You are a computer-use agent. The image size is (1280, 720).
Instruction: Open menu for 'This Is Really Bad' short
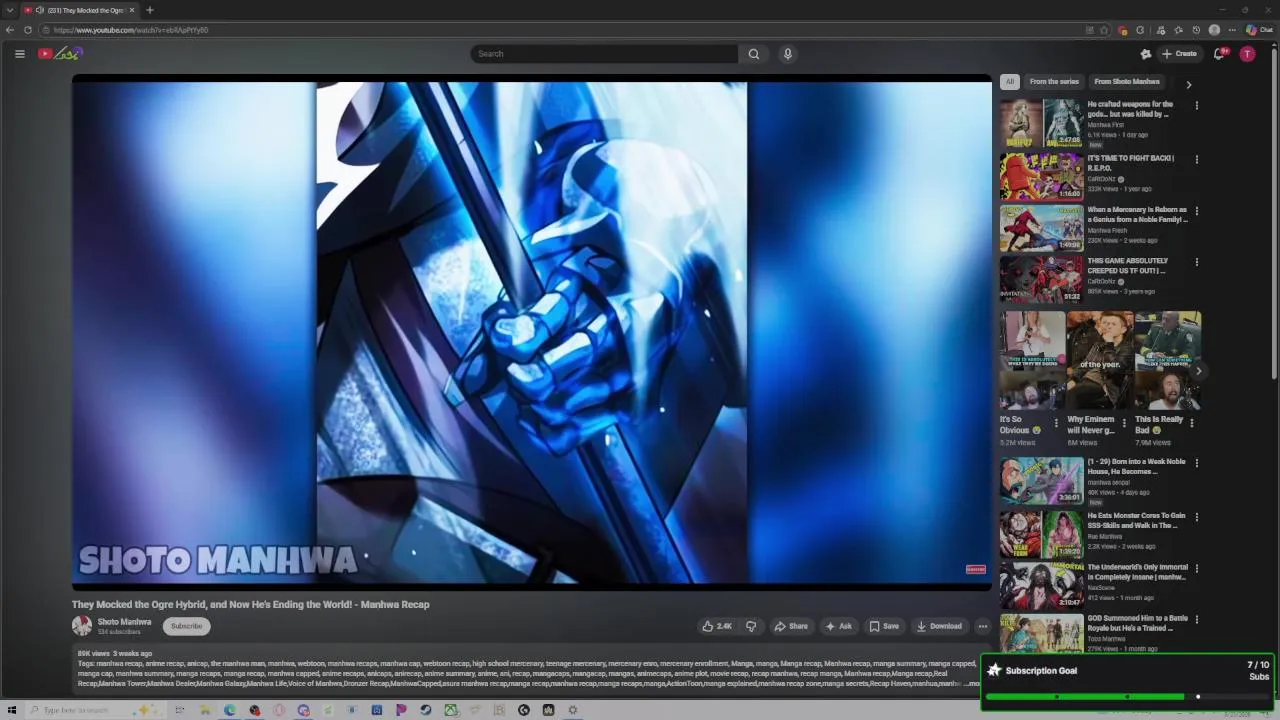coord(1191,423)
